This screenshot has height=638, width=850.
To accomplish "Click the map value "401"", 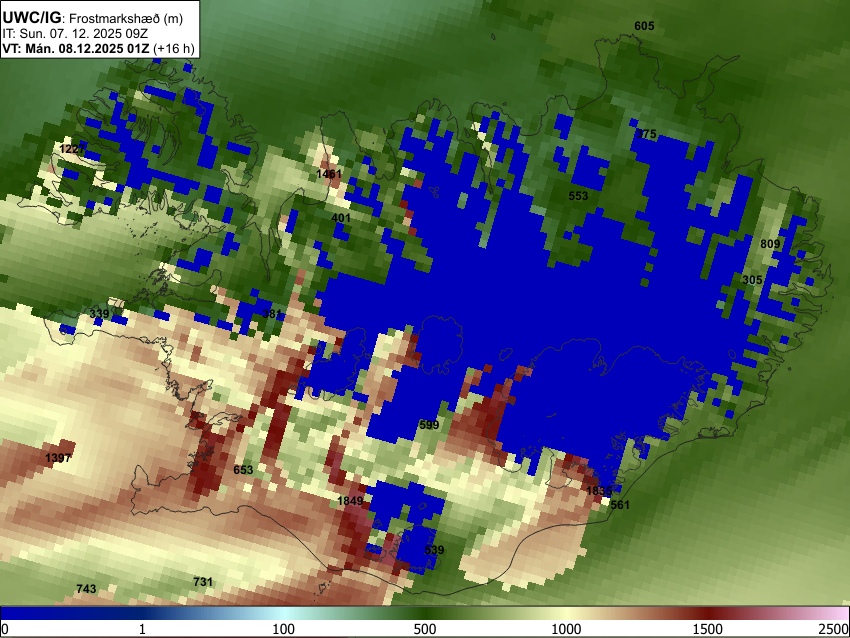I will [x=340, y=218].
